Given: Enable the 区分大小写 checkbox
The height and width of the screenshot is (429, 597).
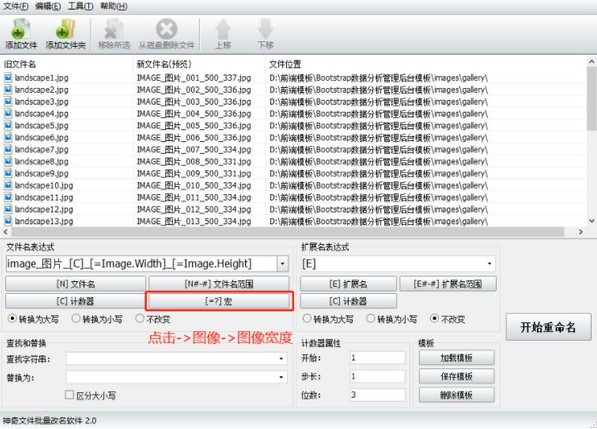Looking at the screenshot, I should click(x=69, y=395).
